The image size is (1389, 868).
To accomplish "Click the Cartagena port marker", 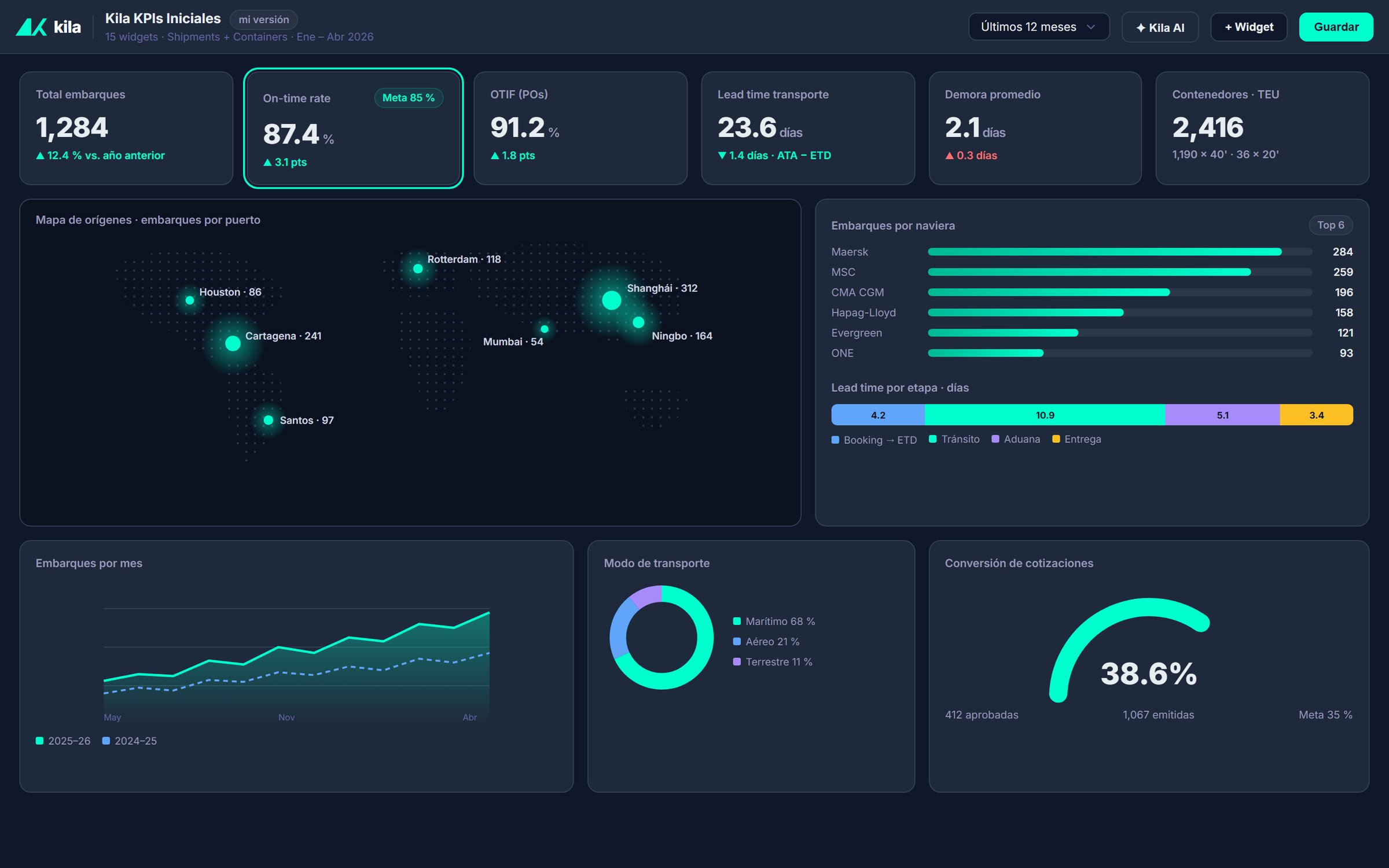I will (x=233, y=343).
